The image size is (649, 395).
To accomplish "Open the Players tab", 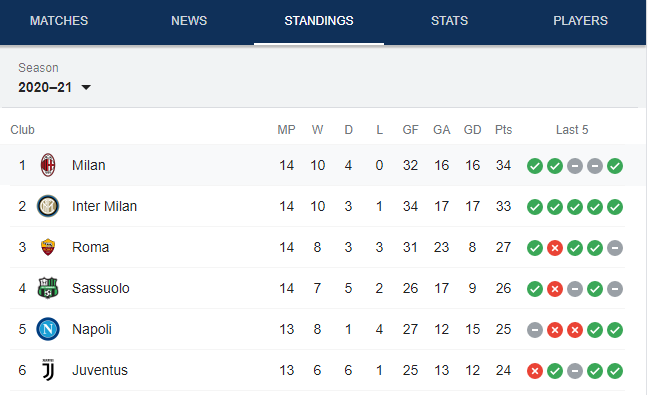I will click(580, 21).
